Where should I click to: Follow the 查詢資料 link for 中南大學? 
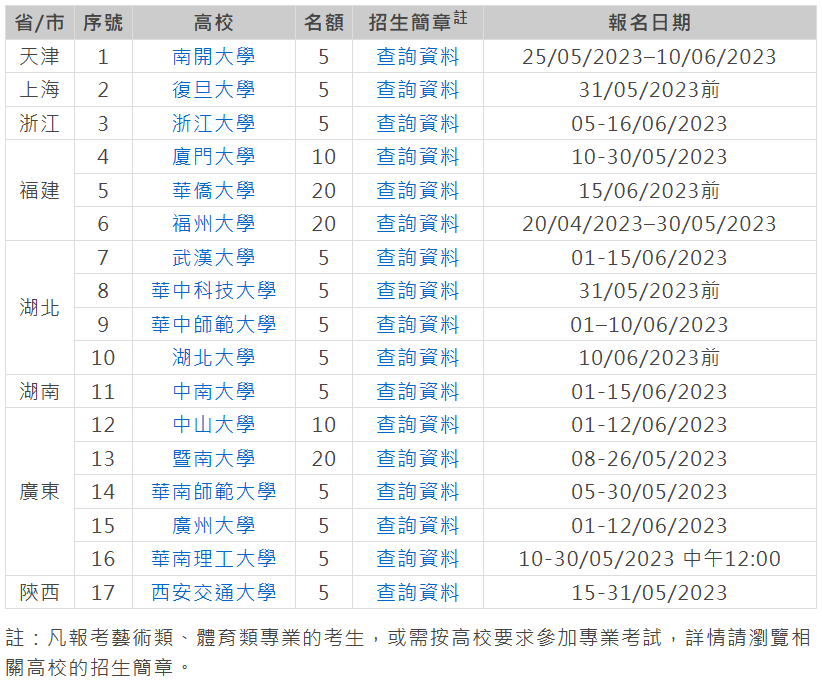tap(418, 392)
